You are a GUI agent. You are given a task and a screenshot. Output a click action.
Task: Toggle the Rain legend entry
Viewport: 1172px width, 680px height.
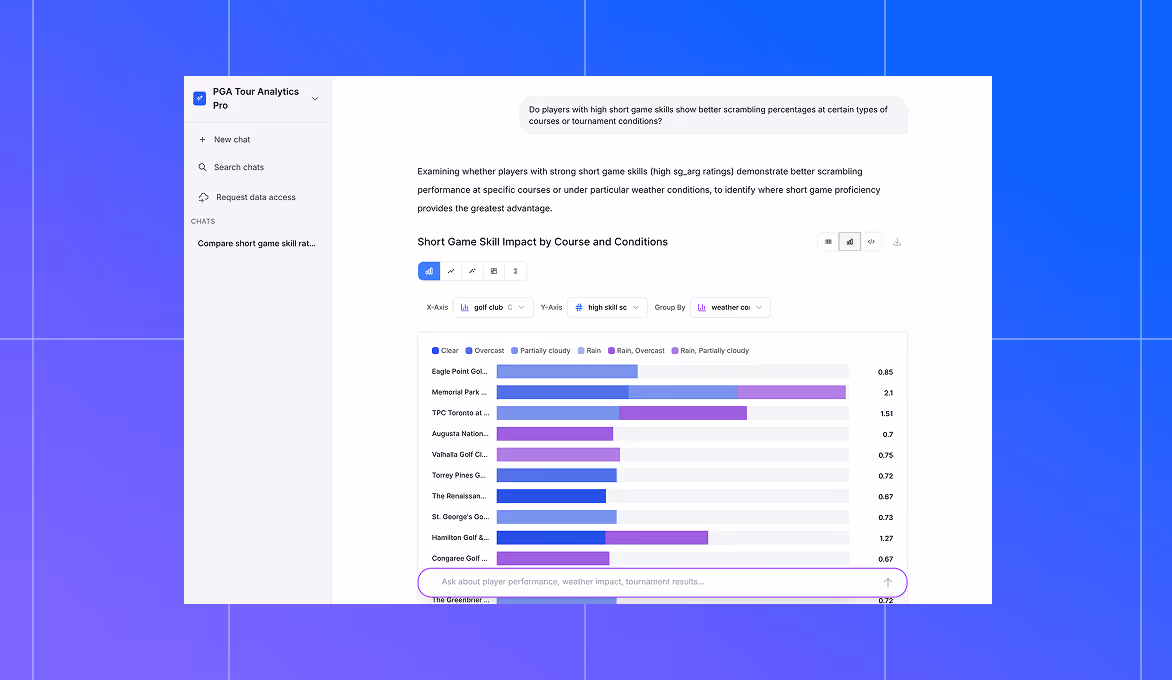point(589,350)
